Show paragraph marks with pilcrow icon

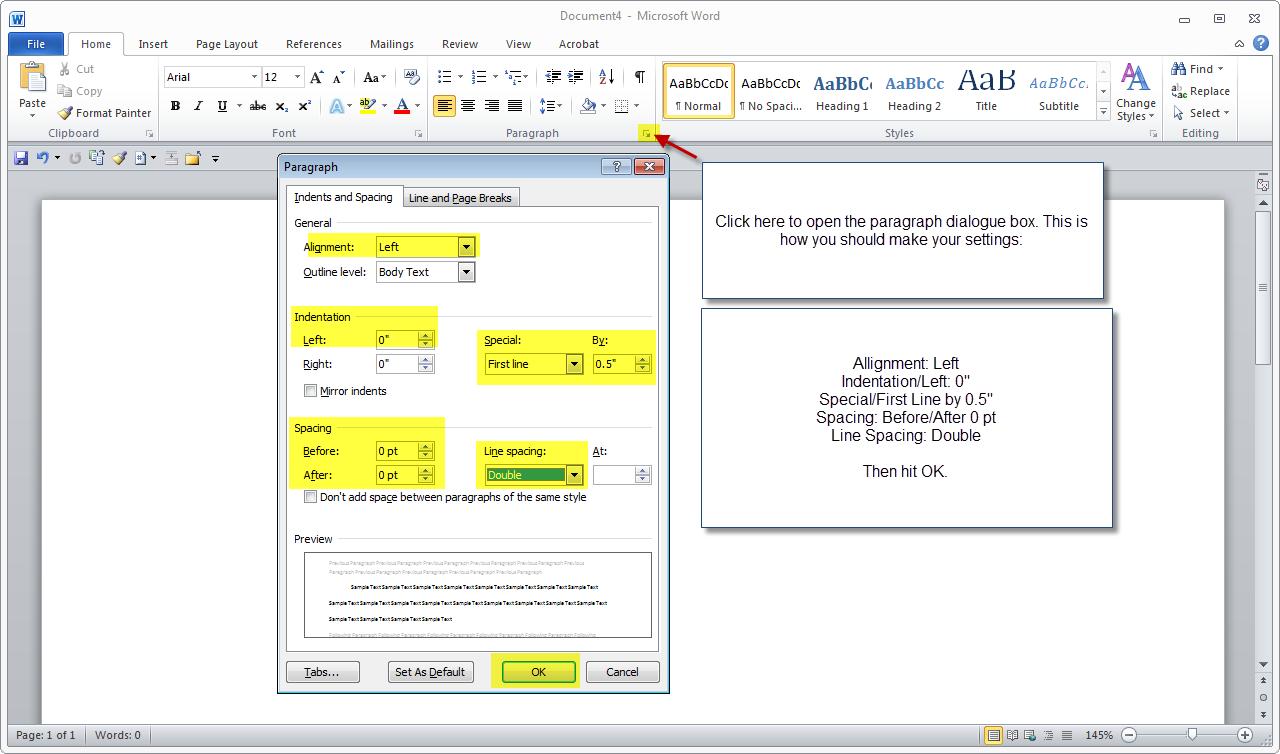639,77
